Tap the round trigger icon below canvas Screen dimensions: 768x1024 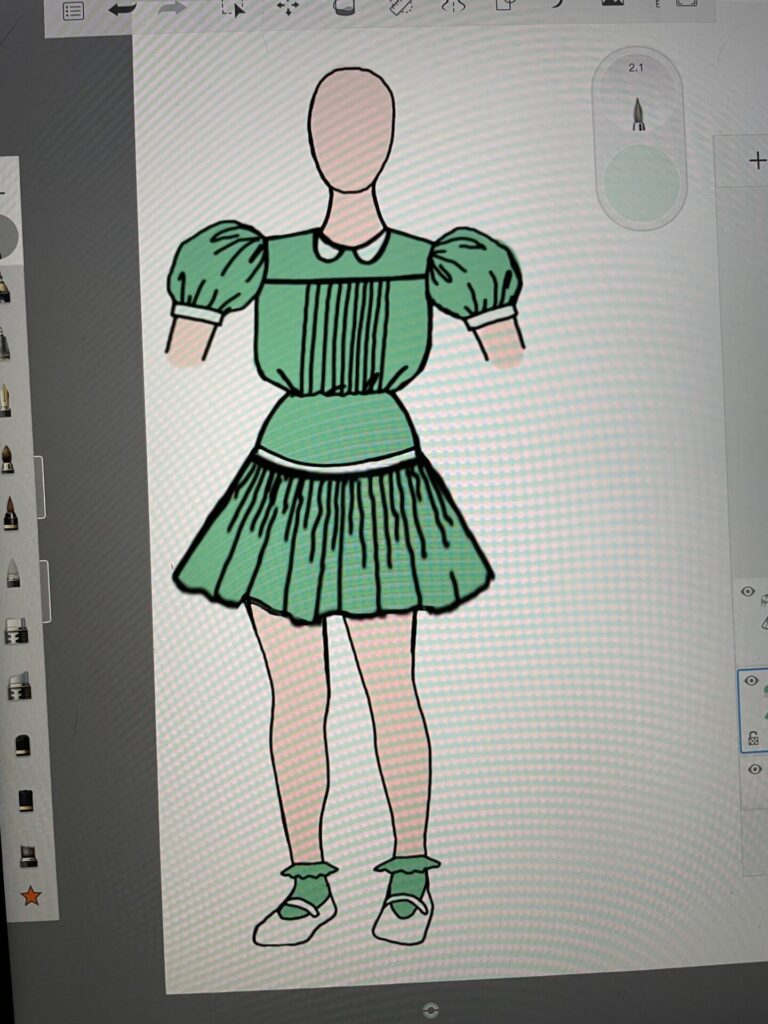point(431,1010)
